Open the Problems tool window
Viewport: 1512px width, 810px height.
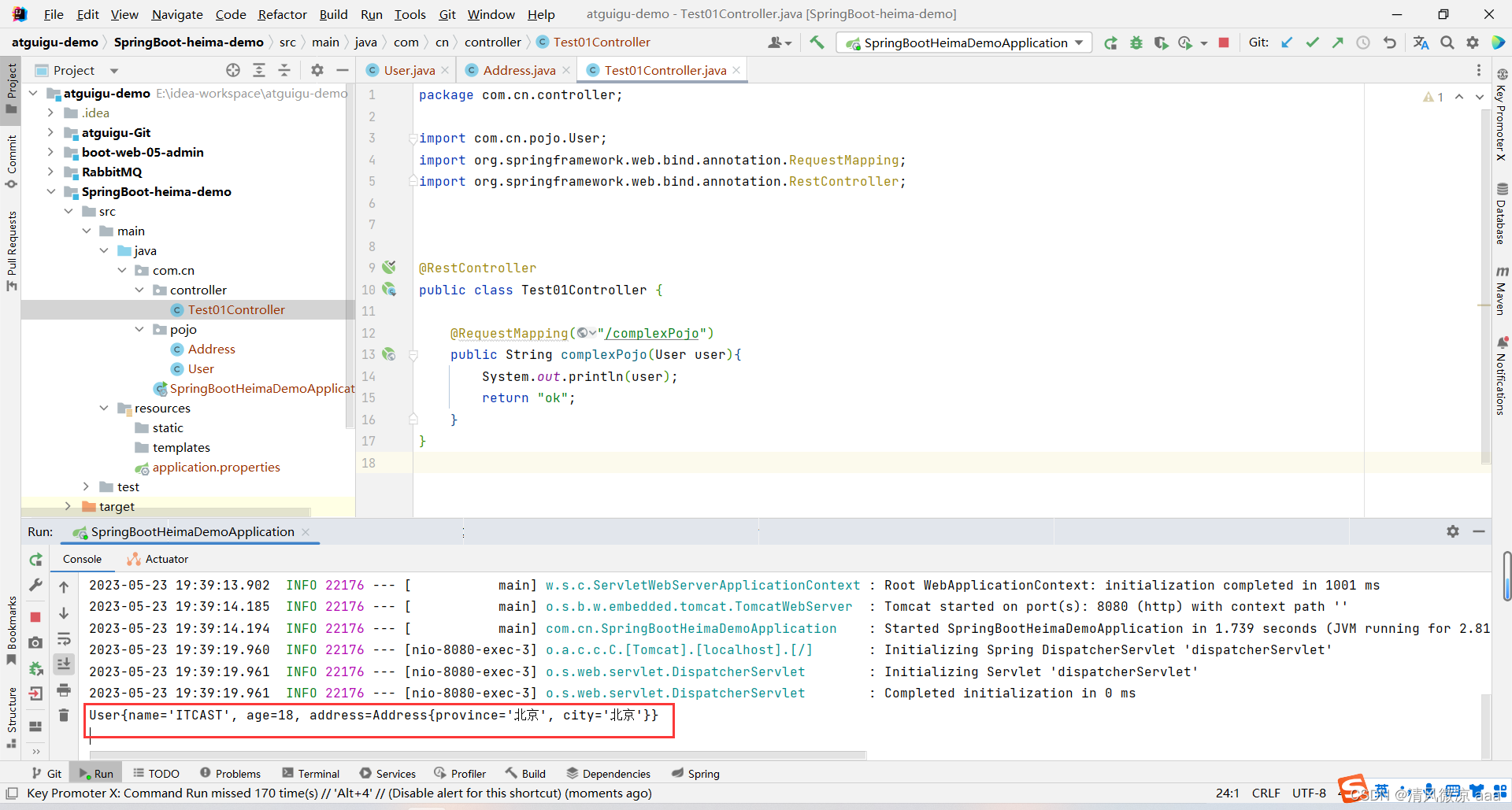tap(230, 774)
